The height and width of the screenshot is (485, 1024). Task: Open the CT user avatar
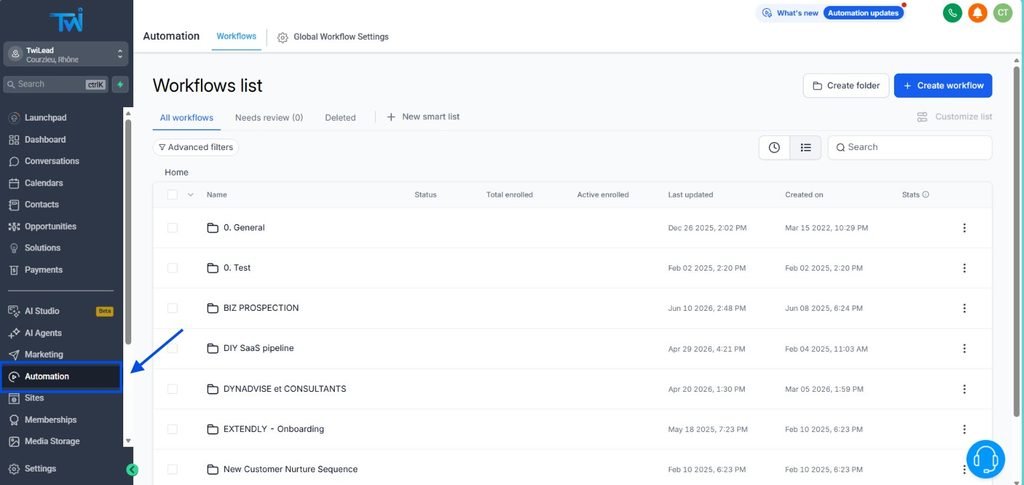(x=1002, y=12)
